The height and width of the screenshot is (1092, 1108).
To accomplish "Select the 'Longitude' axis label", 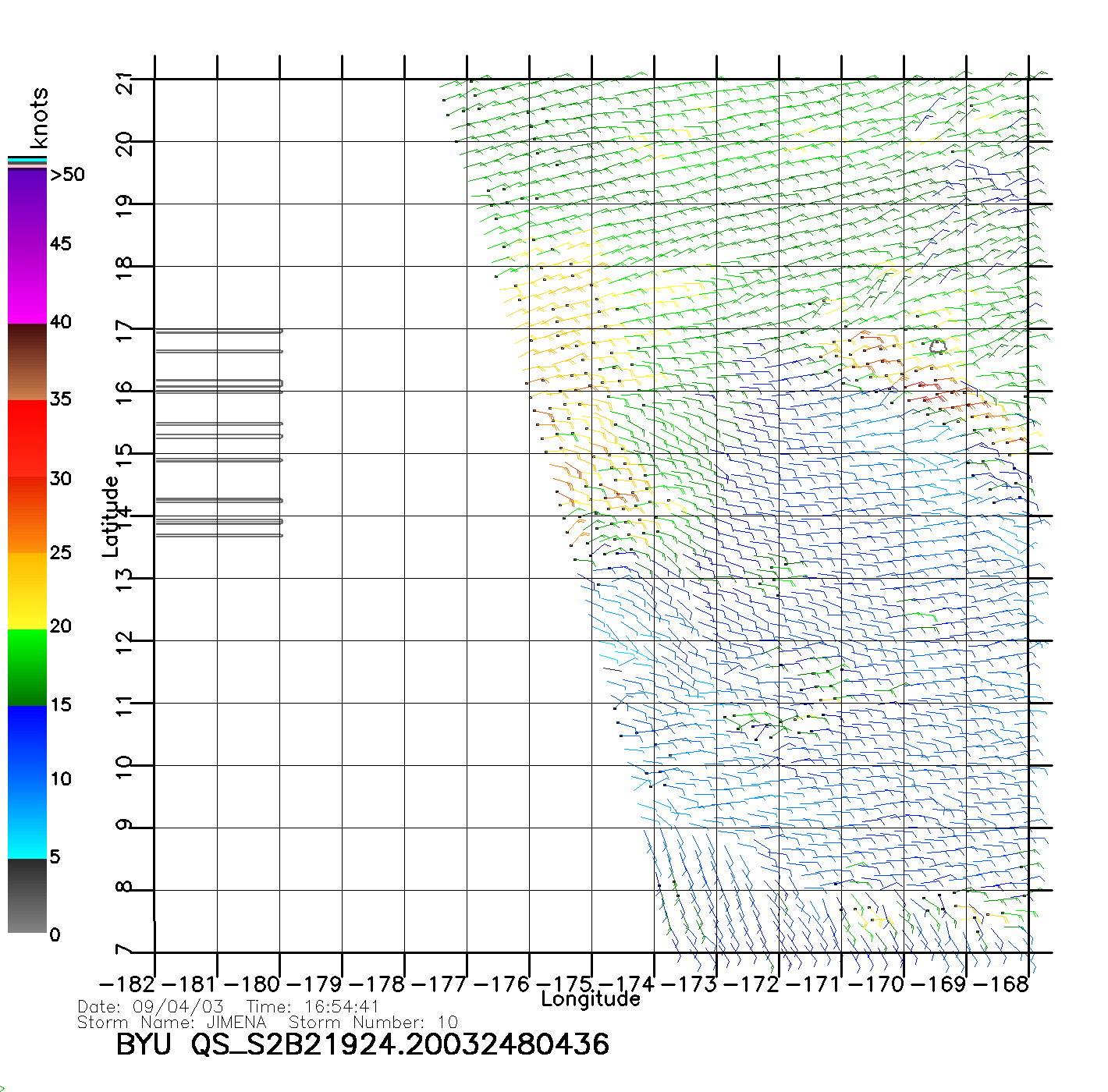I will (591, 999).
